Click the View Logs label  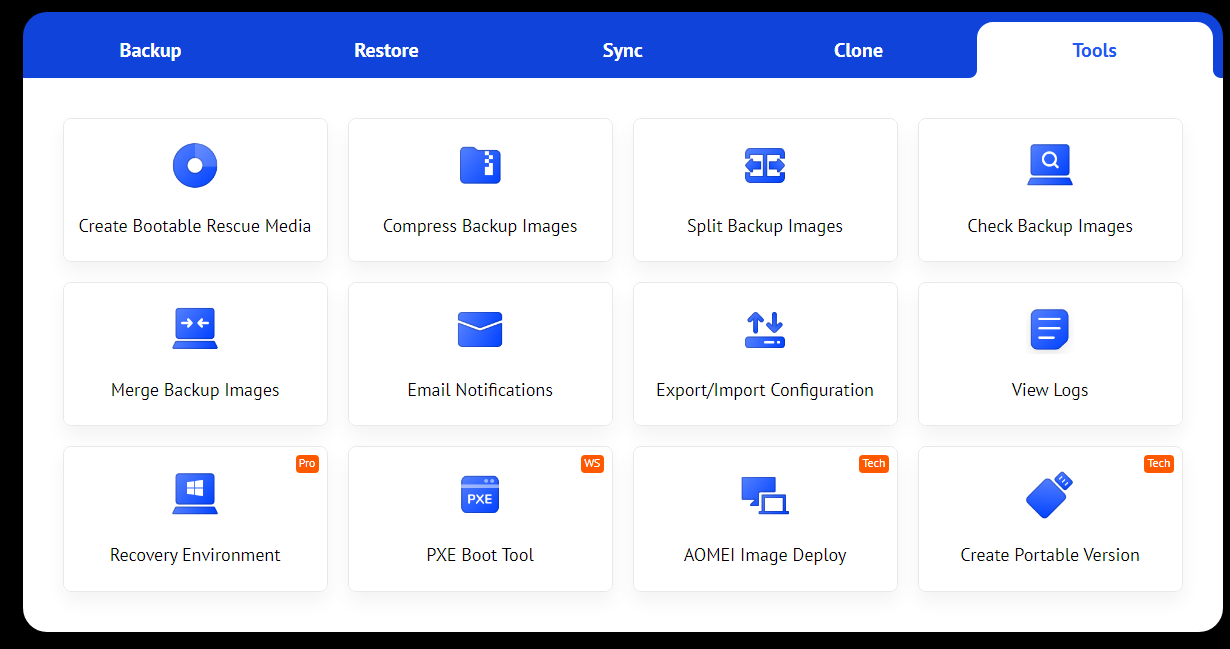(1050, 390)
